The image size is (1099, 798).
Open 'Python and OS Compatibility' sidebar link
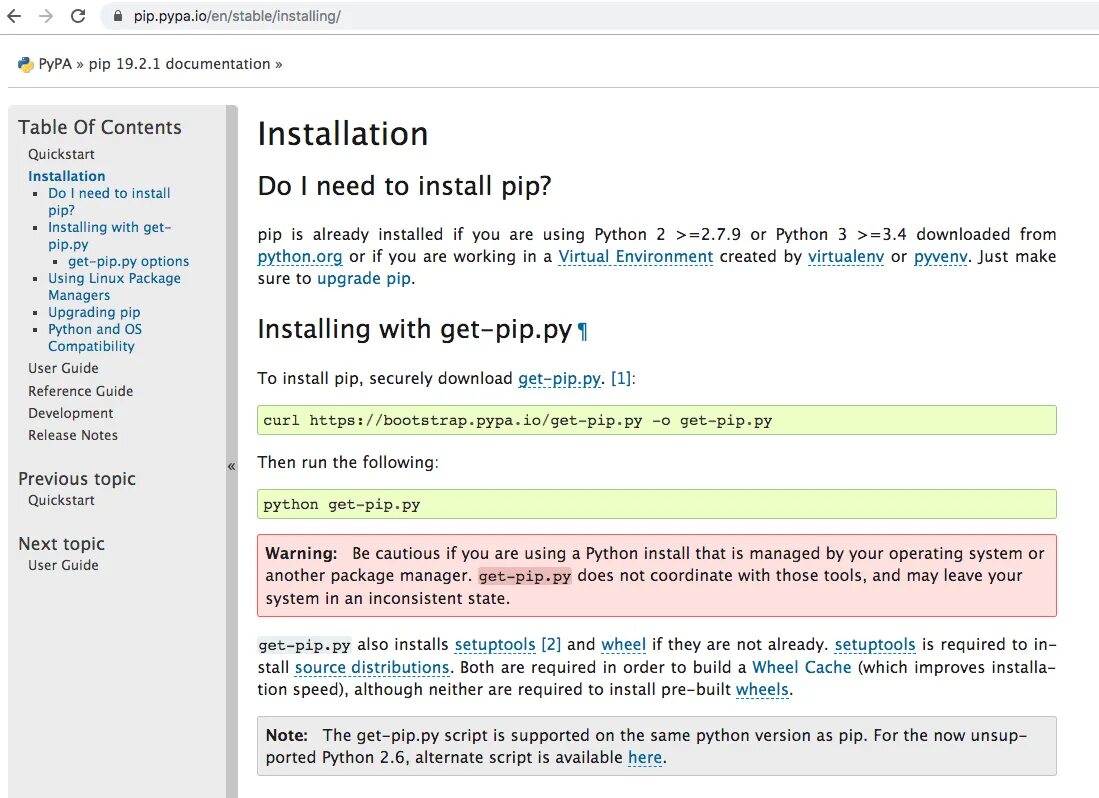coord(95,337)
